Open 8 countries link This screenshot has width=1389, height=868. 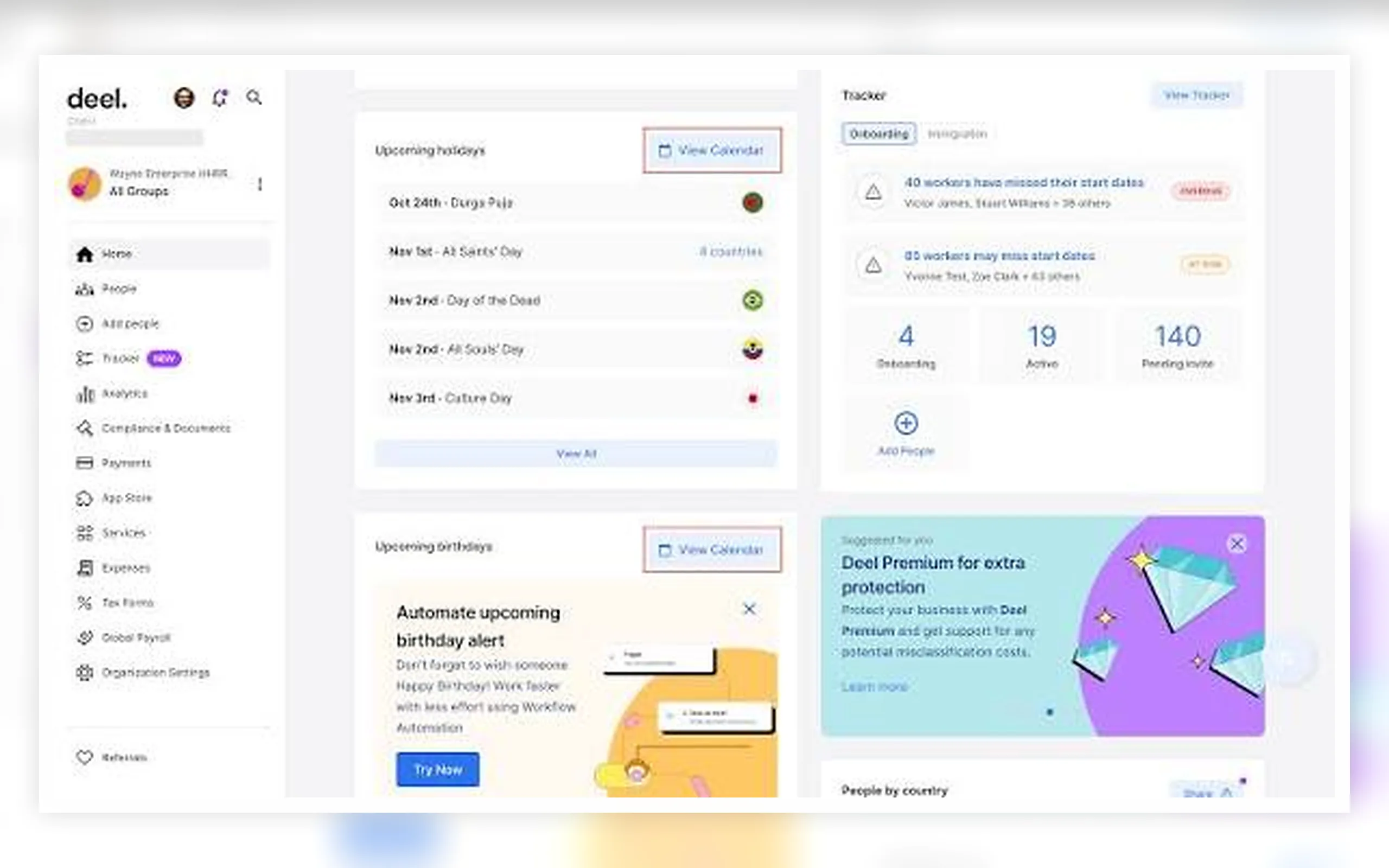(731, 251)
